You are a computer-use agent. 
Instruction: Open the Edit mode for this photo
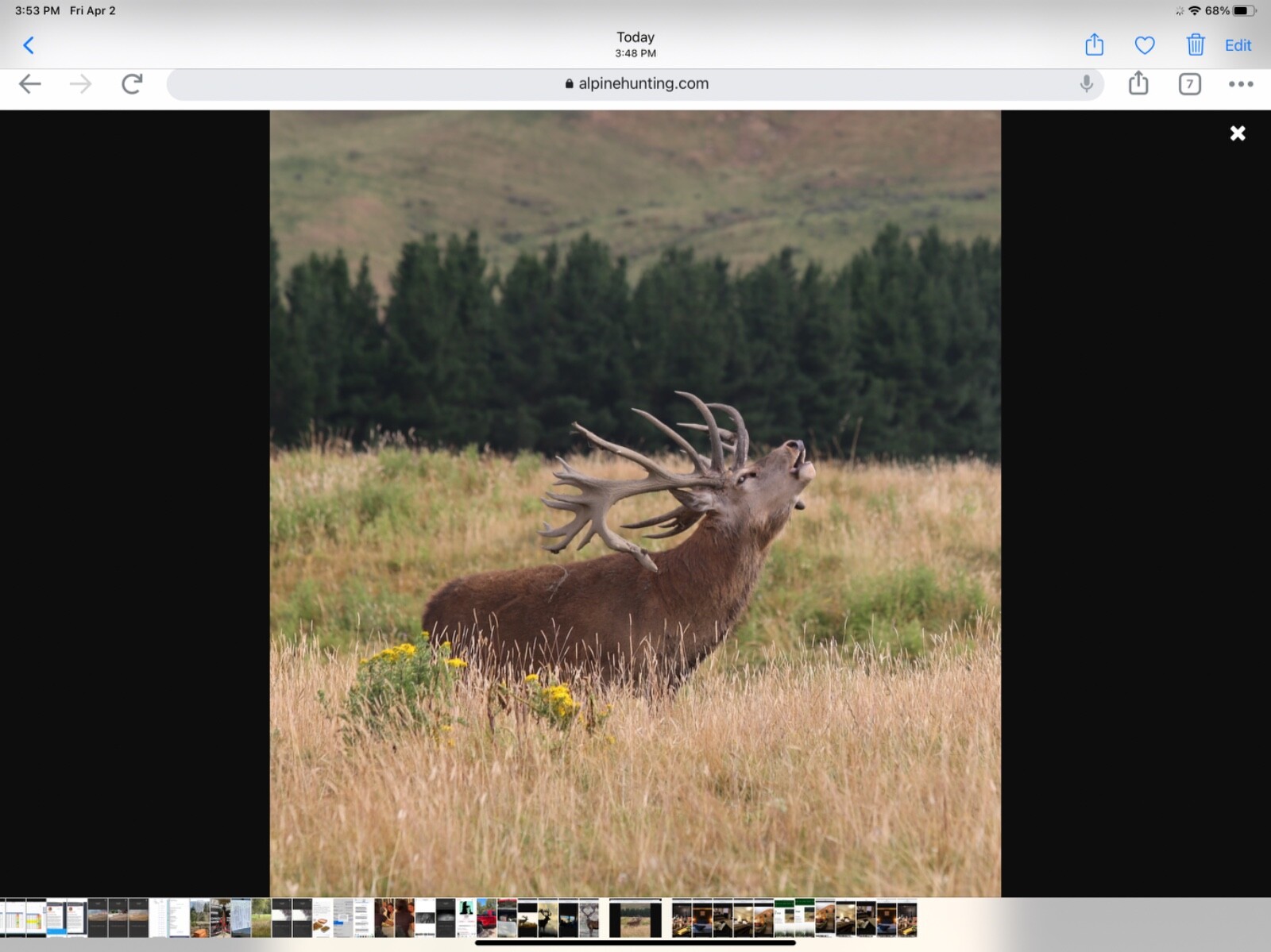pos(1238,45)
